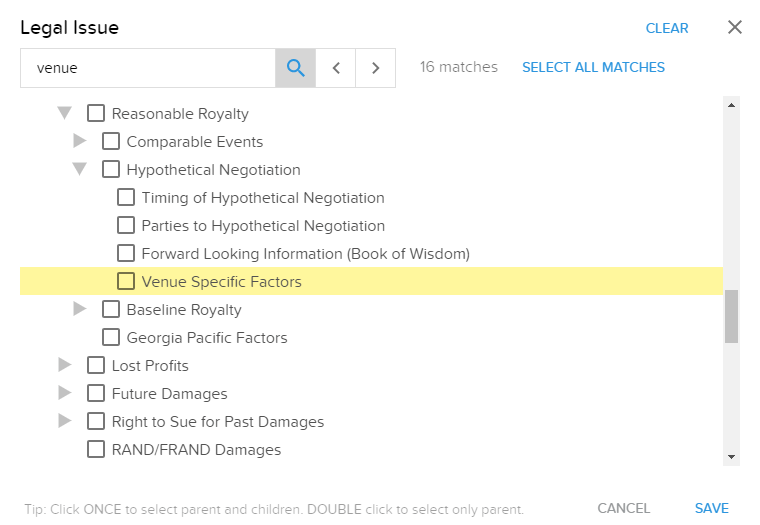
Task: Click the magnifier search icon
Action: (x=295, y=68)
